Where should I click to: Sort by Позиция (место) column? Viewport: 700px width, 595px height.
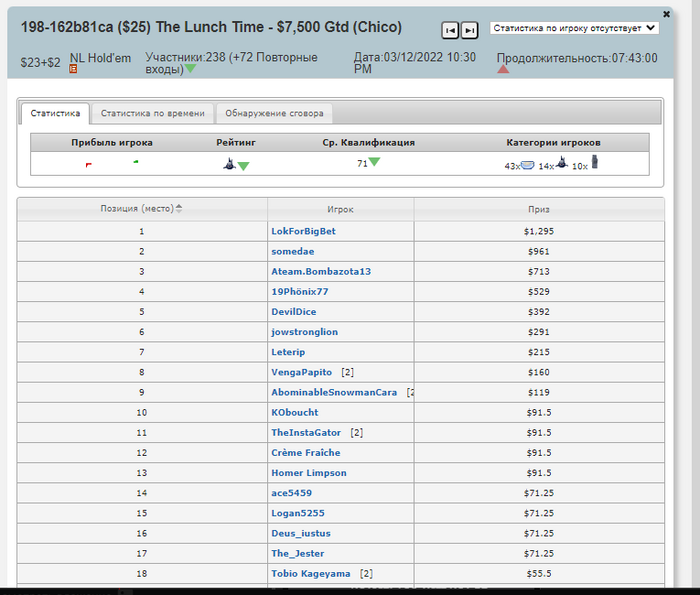(x=142, y=209)
